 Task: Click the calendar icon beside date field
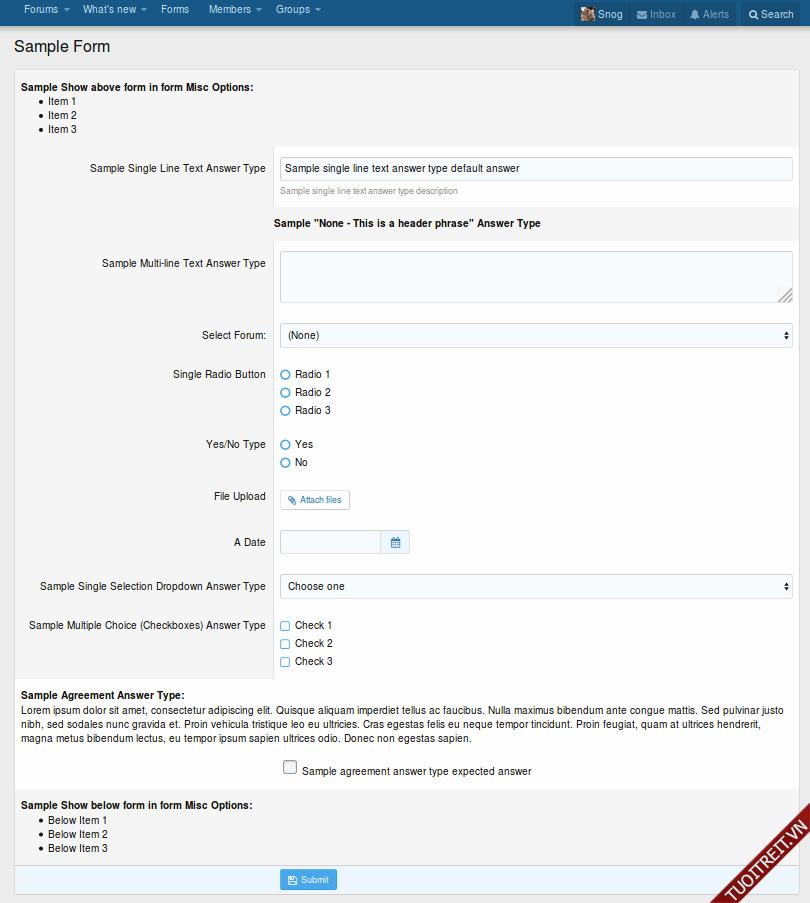tap(395, 542)
